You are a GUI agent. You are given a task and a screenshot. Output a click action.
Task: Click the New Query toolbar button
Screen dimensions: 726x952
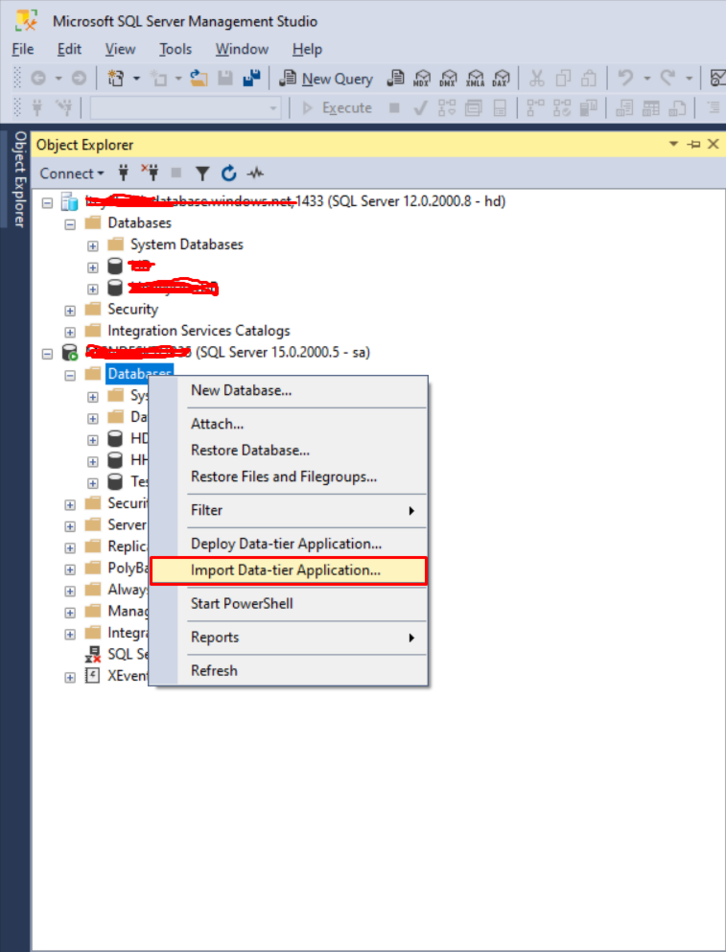click(x=326, y=78)
